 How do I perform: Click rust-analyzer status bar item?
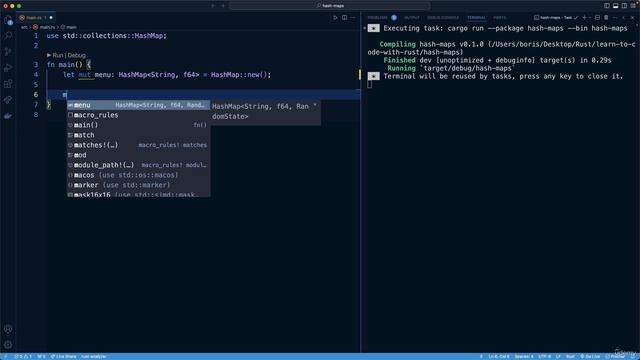tap(93, 356)
